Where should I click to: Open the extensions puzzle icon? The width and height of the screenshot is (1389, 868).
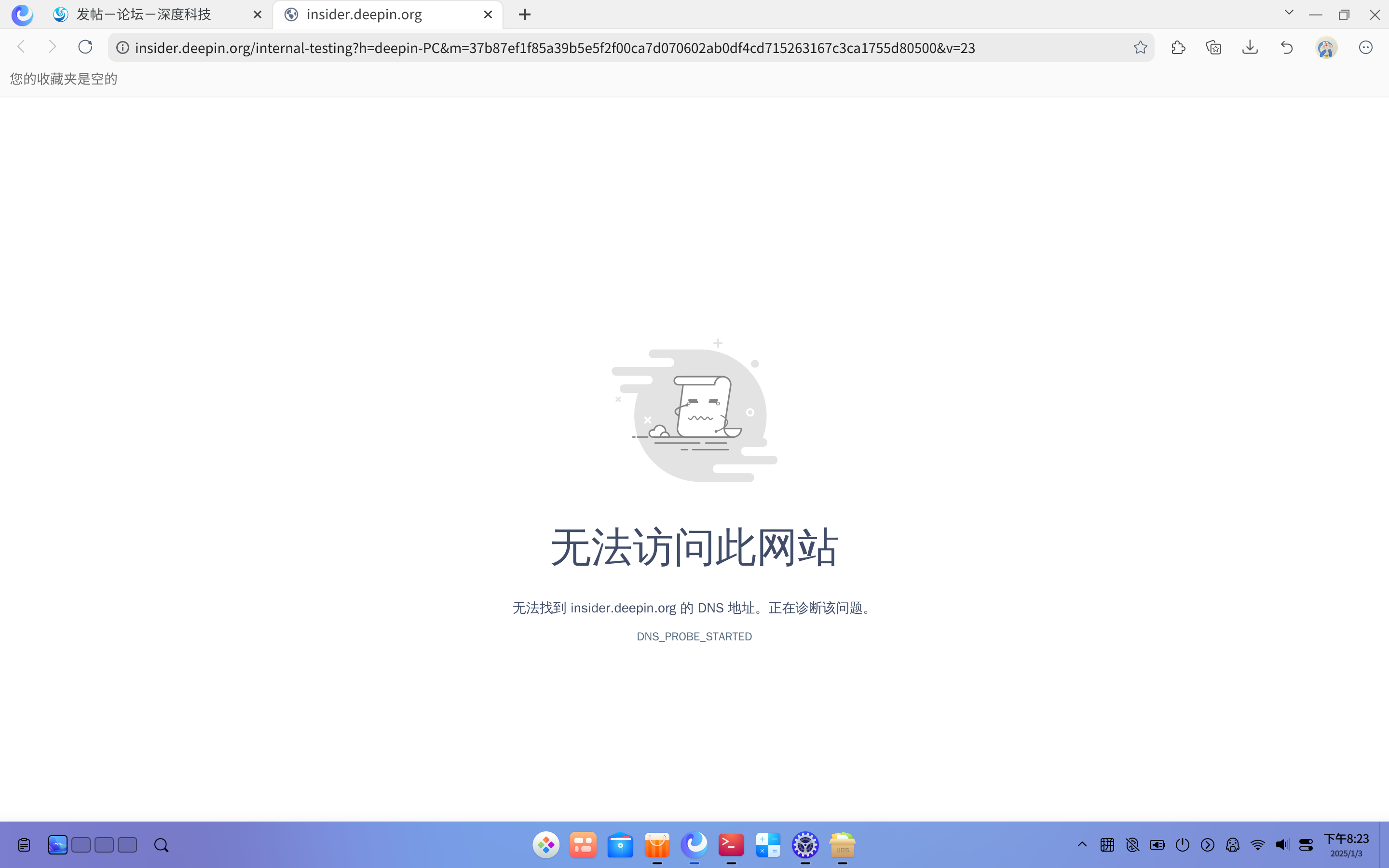click(1178, 48)
